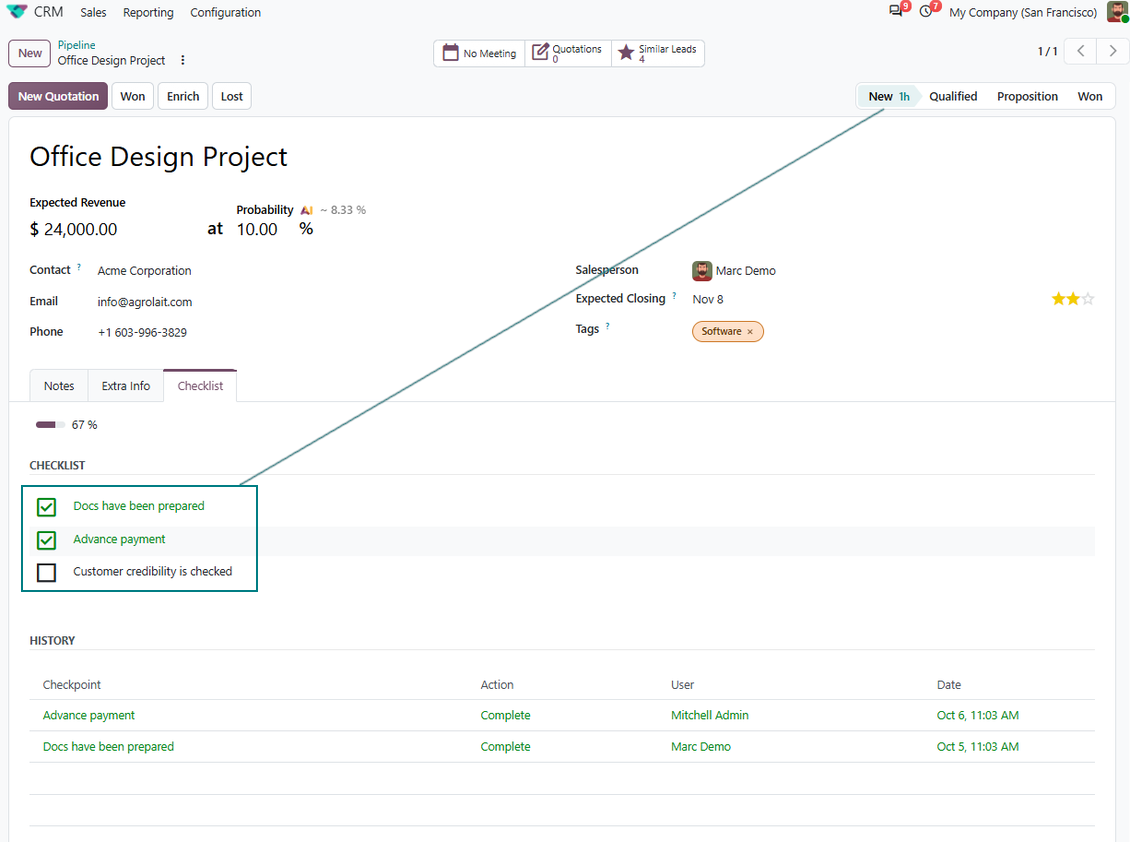This screenshot has height=842, width=1130.
Task: Click Oct 5, 11:03 AM date cell
Action: pos(978,747)
